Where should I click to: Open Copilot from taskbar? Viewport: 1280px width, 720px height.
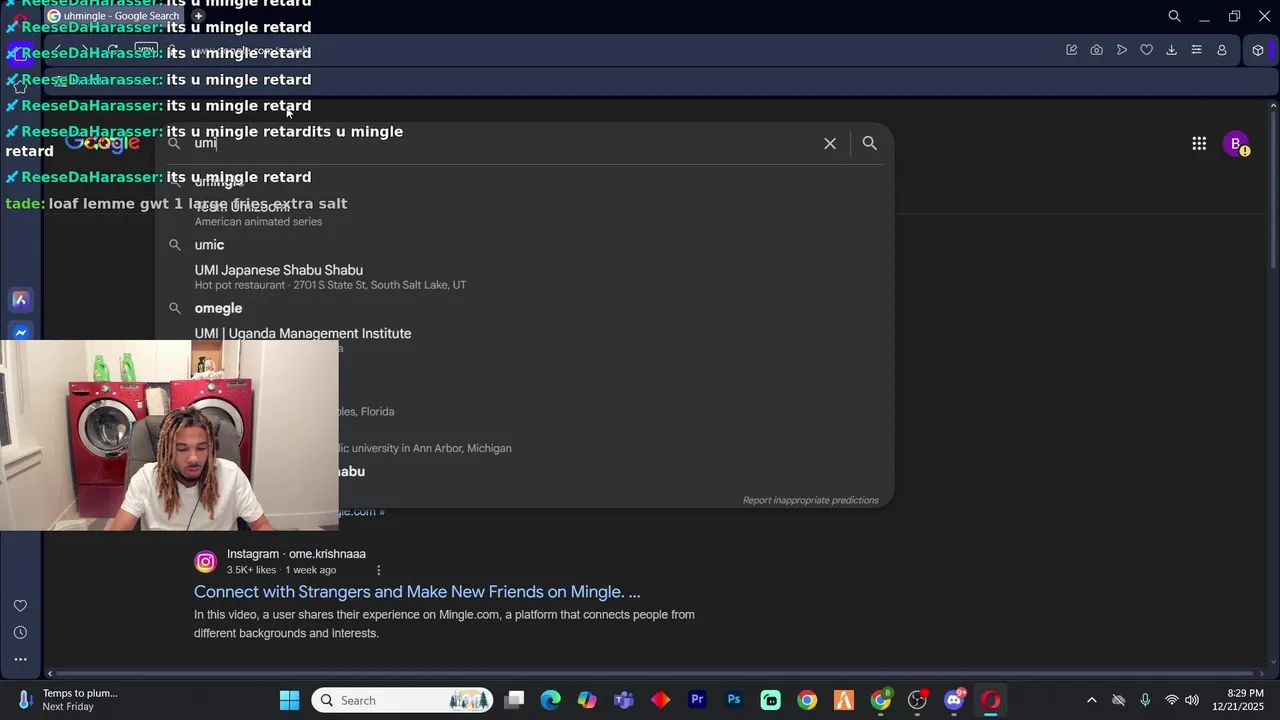click(587, 700)
